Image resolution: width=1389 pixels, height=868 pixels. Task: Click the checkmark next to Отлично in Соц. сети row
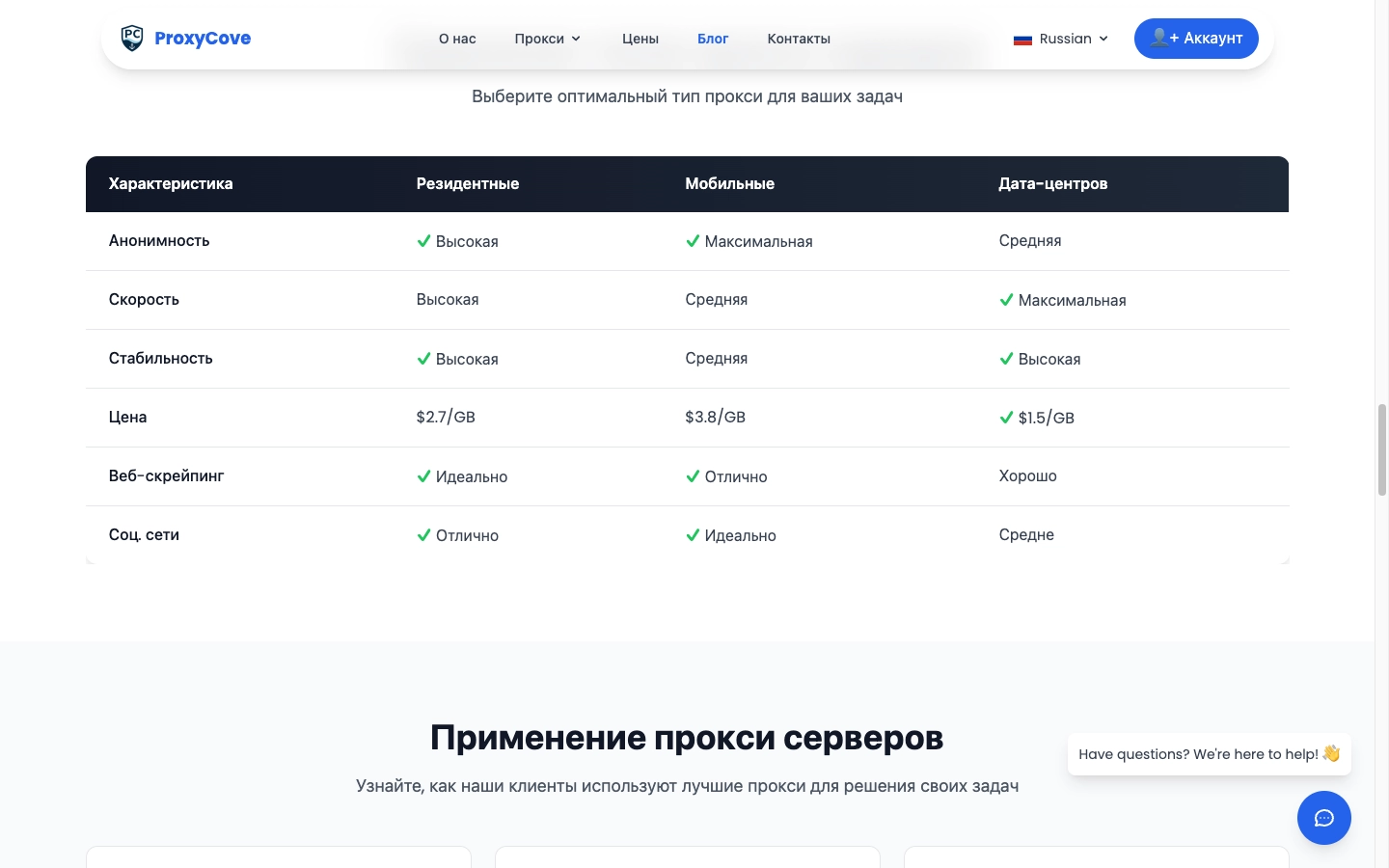(423, 535)
